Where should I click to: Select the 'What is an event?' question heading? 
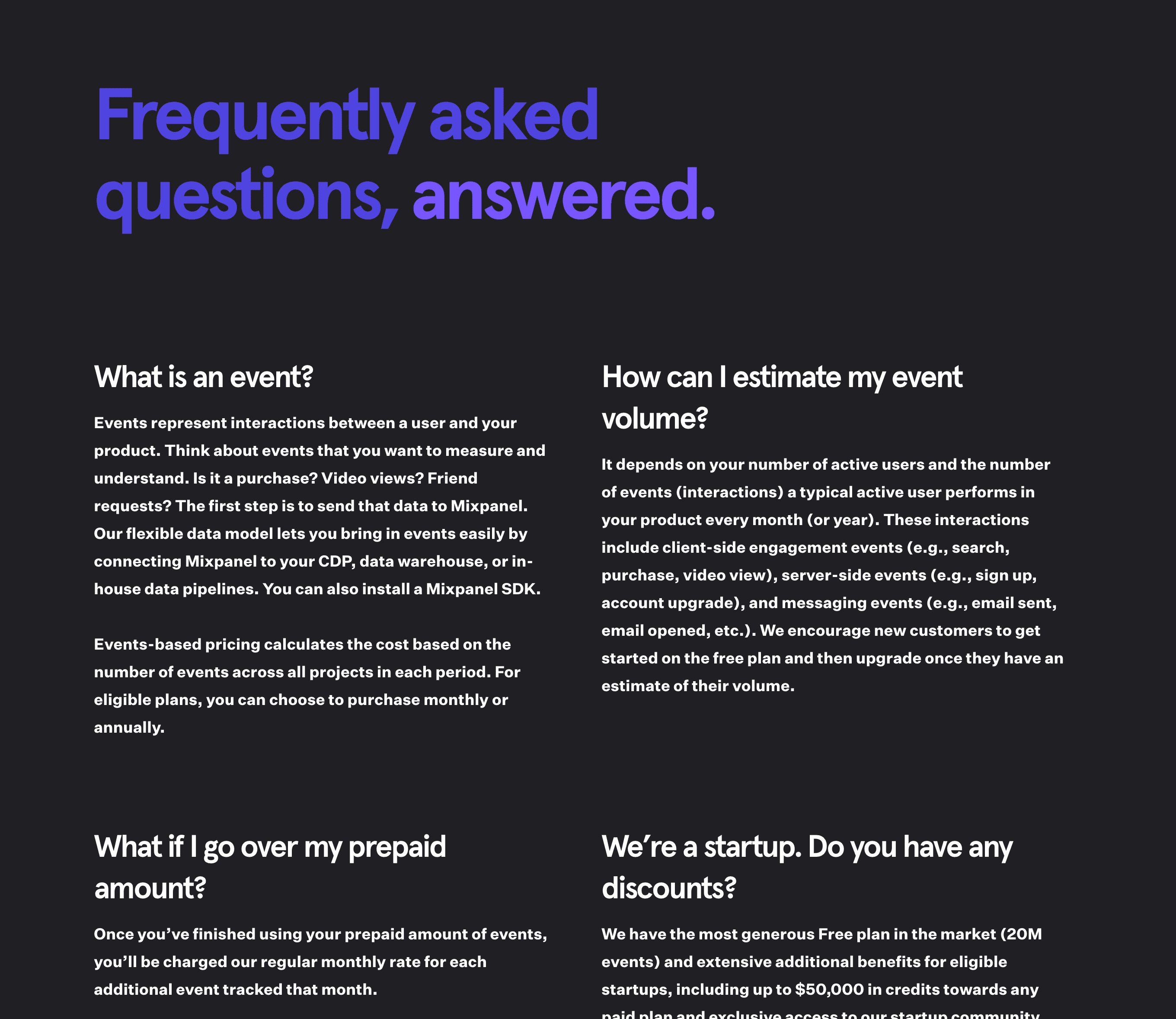point(204,377)
